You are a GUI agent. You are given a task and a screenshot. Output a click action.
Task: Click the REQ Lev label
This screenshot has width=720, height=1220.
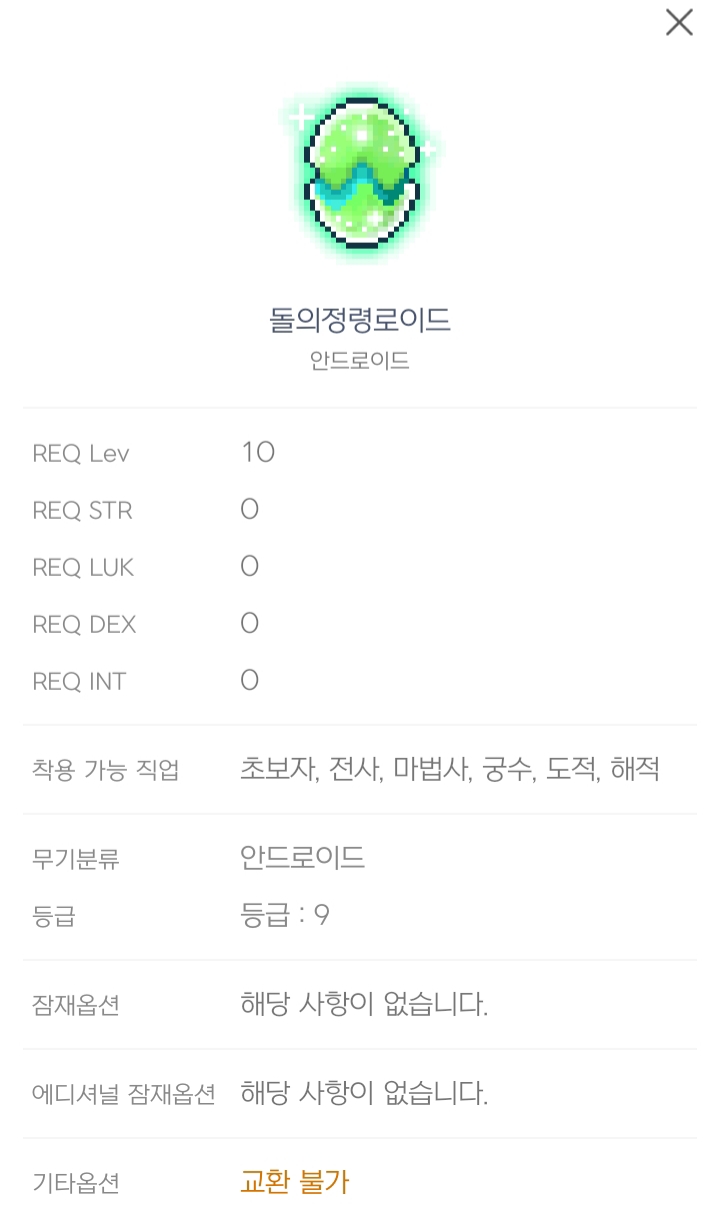(81, 454)
